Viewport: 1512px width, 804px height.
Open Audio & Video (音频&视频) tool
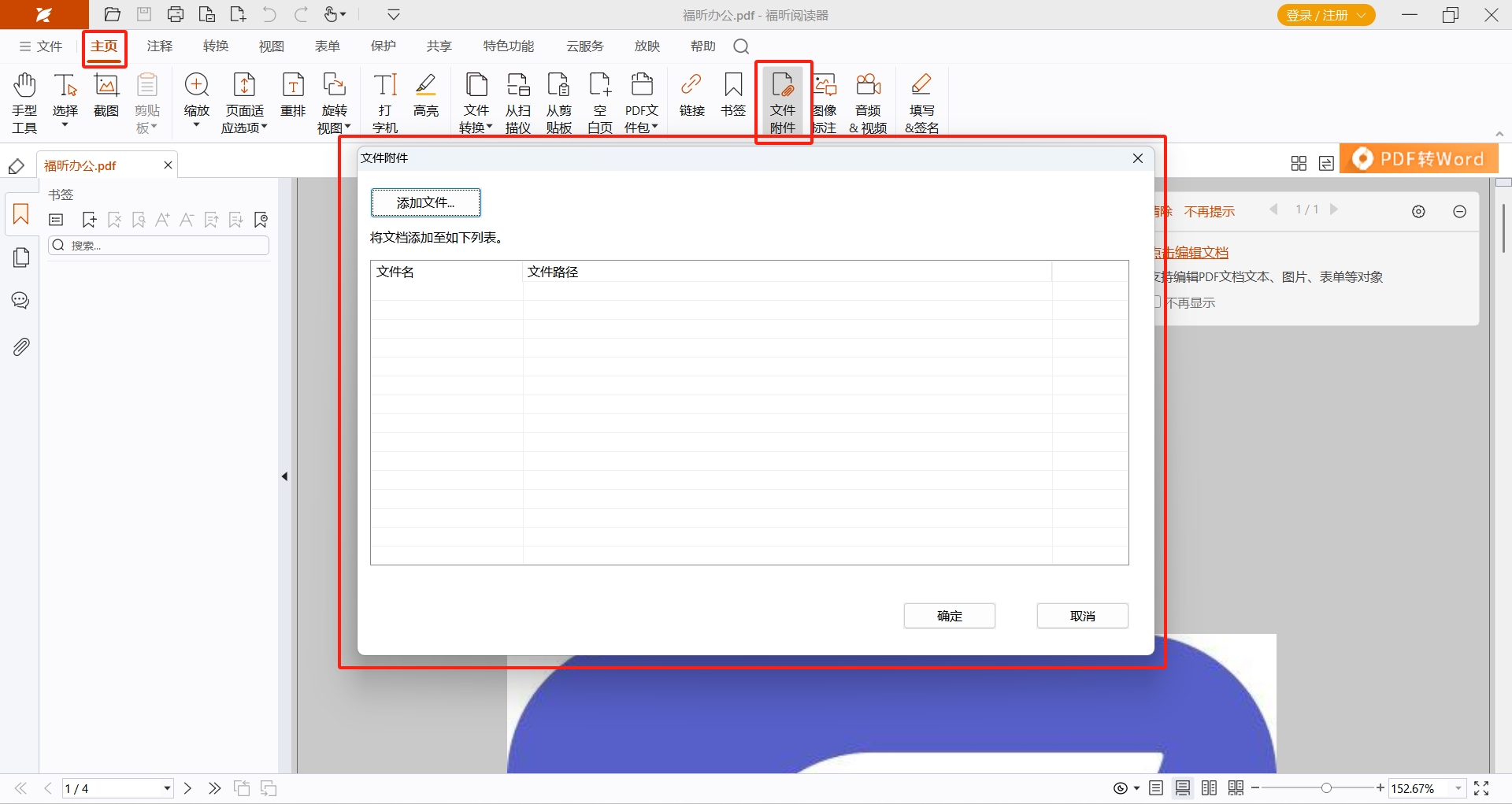pyautogui.click(x=868, y=101)
